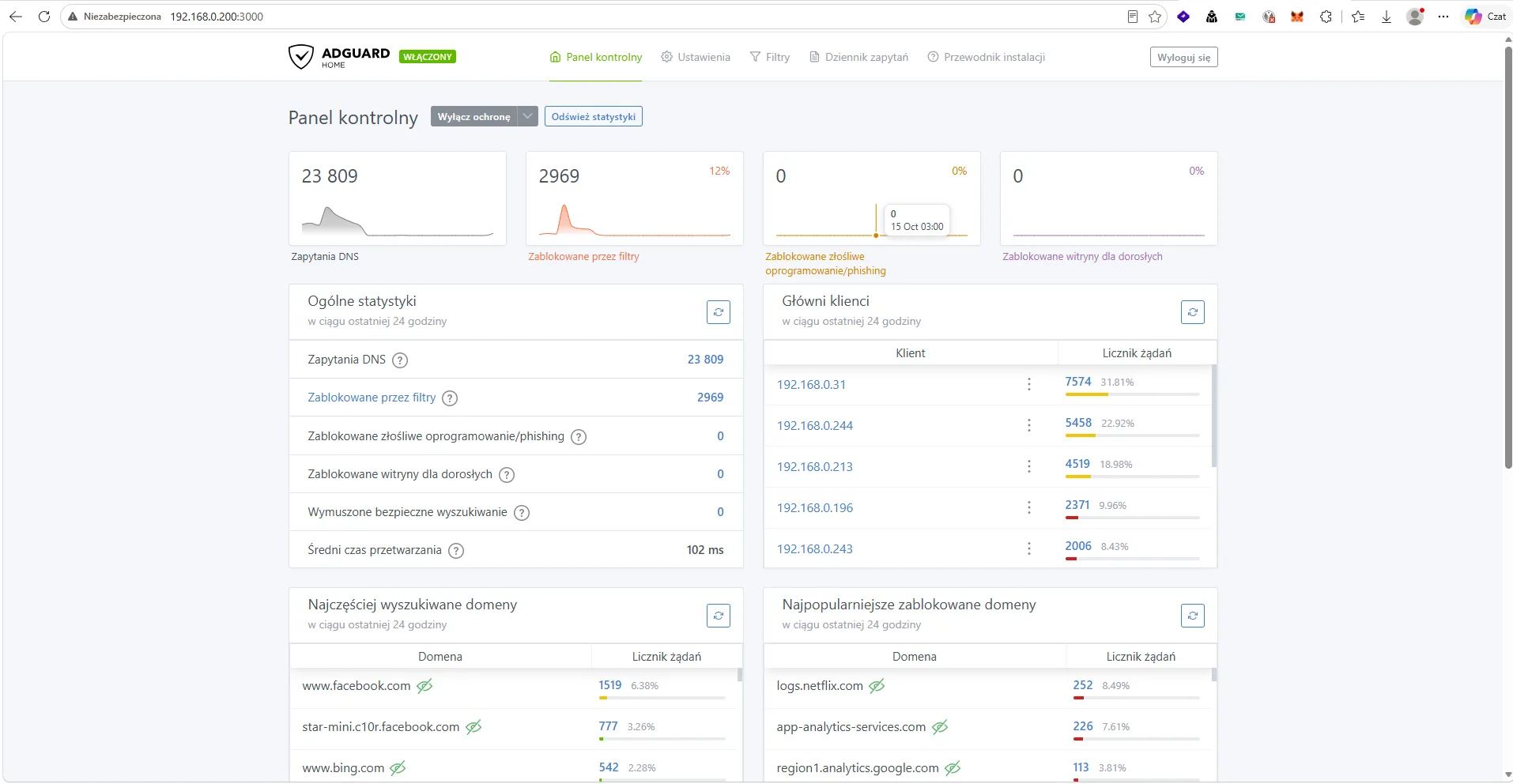Toggle blocking for logs.netflix.com
The height and width of the screenshot is (784, 1513).
(877, 686)
